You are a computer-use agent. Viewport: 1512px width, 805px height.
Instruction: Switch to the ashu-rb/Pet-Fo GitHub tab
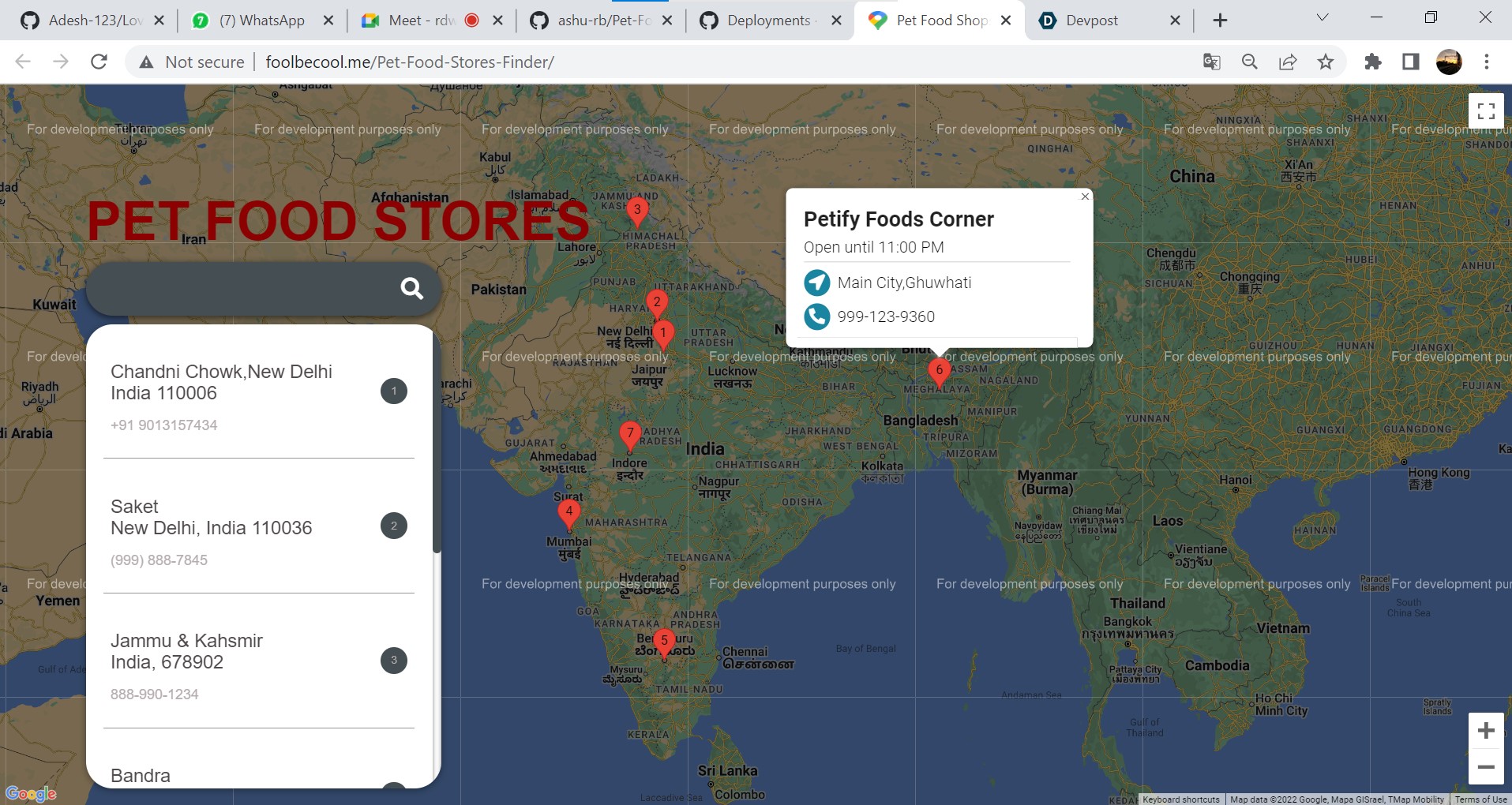click(x=600, y=21)
